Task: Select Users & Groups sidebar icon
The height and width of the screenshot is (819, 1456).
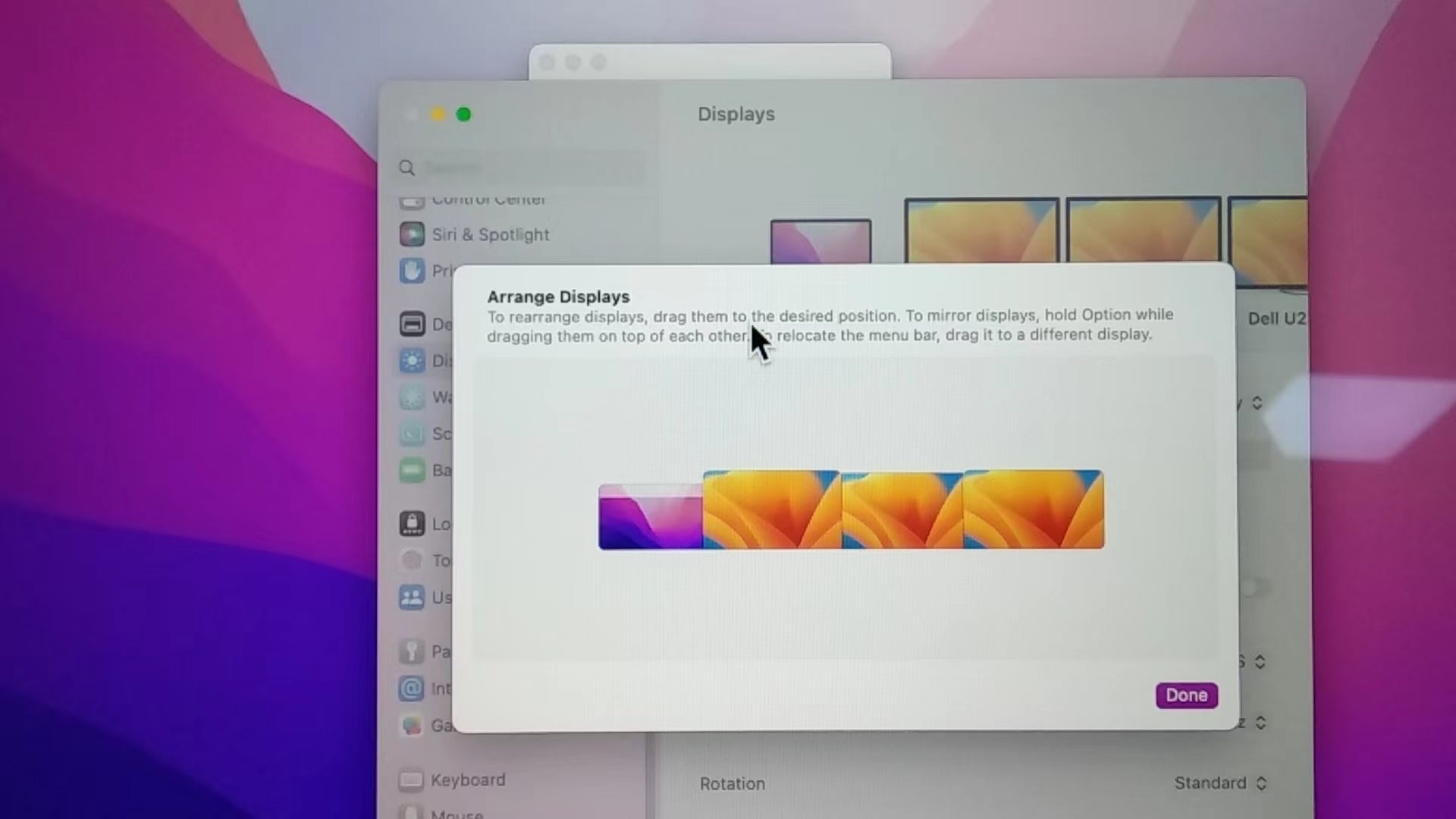Action: tap(412, 598)
